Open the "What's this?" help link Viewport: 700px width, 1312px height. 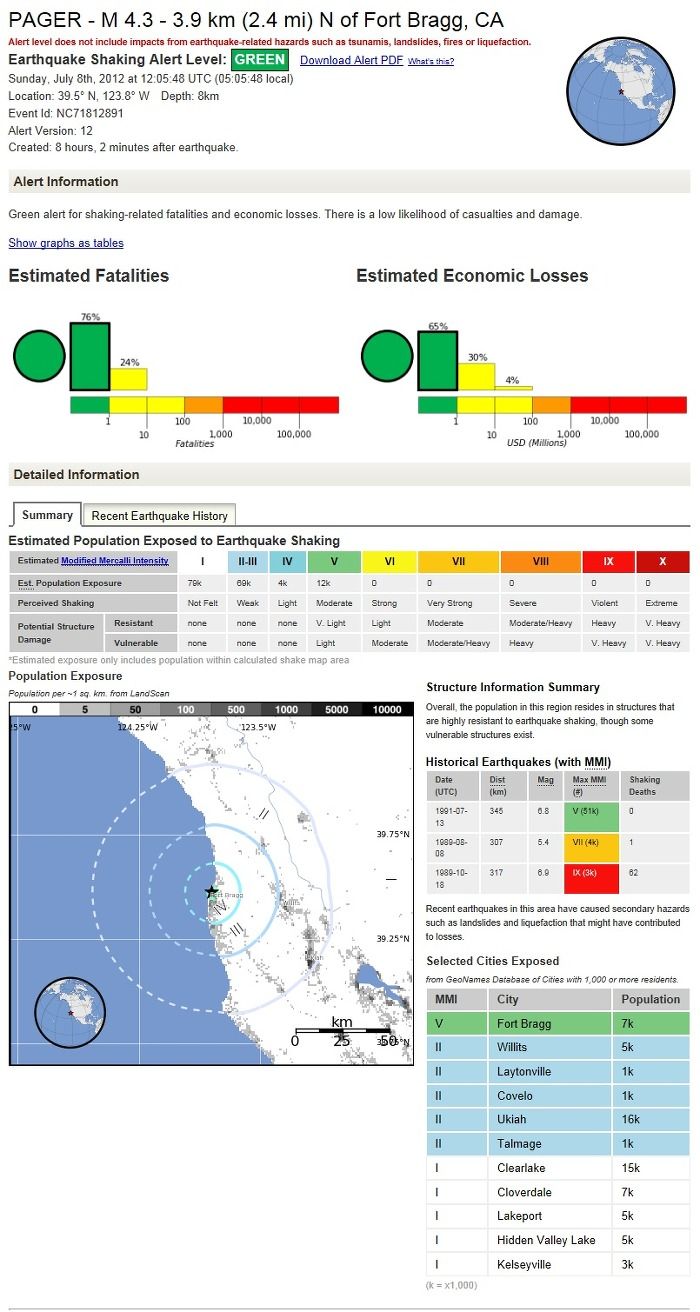(431, 62)
